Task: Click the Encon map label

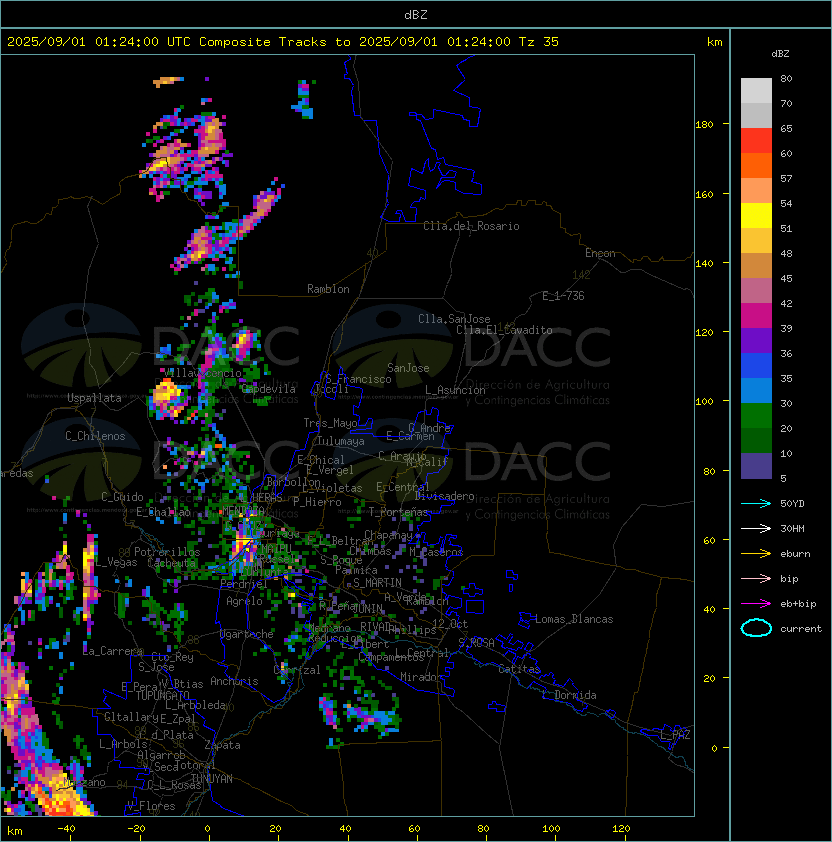Action: pyautogui.click(x=600, y=253)
